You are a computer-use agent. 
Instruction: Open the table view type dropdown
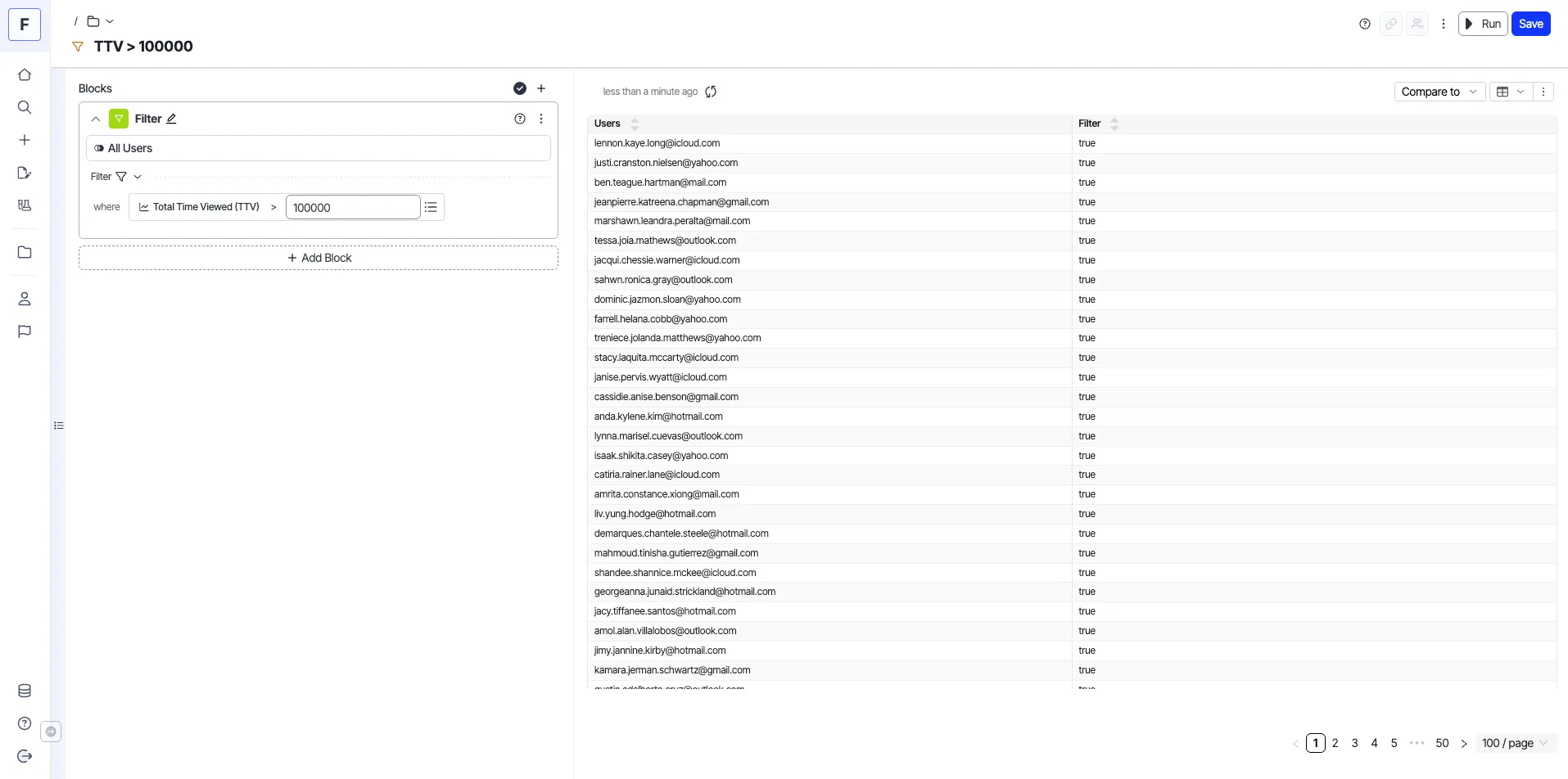point(1511,92)
